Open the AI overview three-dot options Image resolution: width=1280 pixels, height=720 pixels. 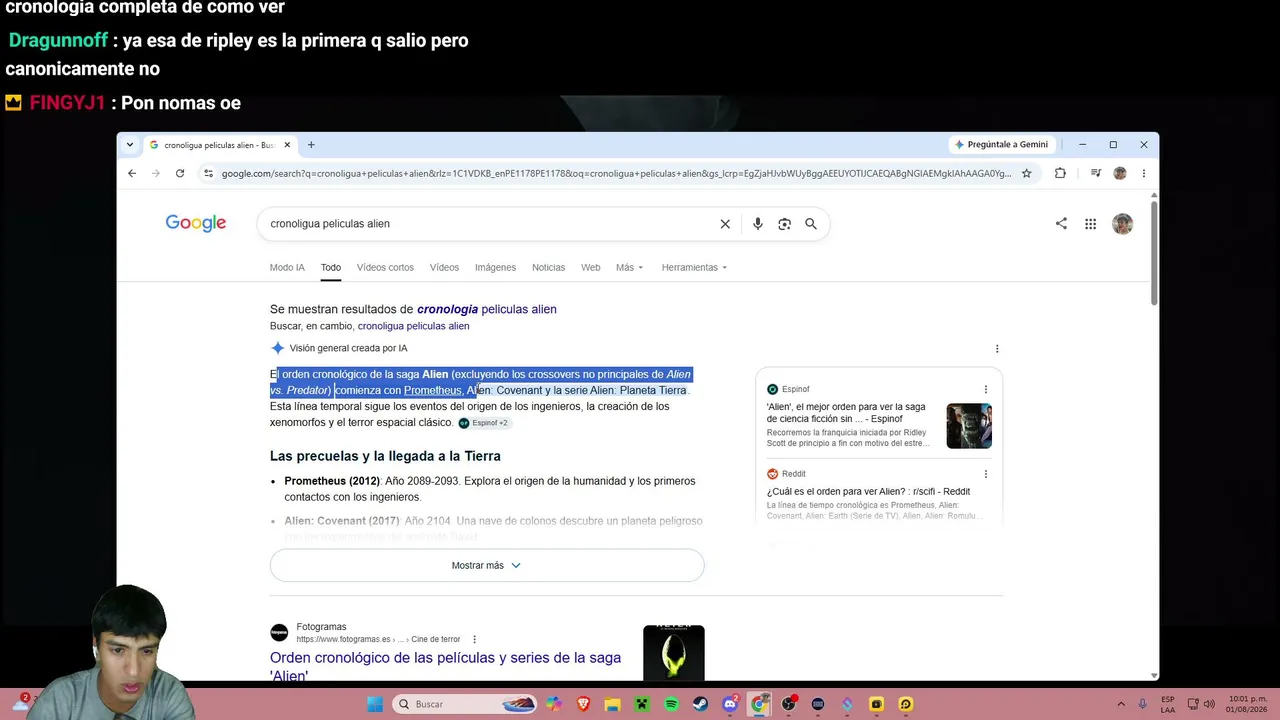tap(997, 349)
